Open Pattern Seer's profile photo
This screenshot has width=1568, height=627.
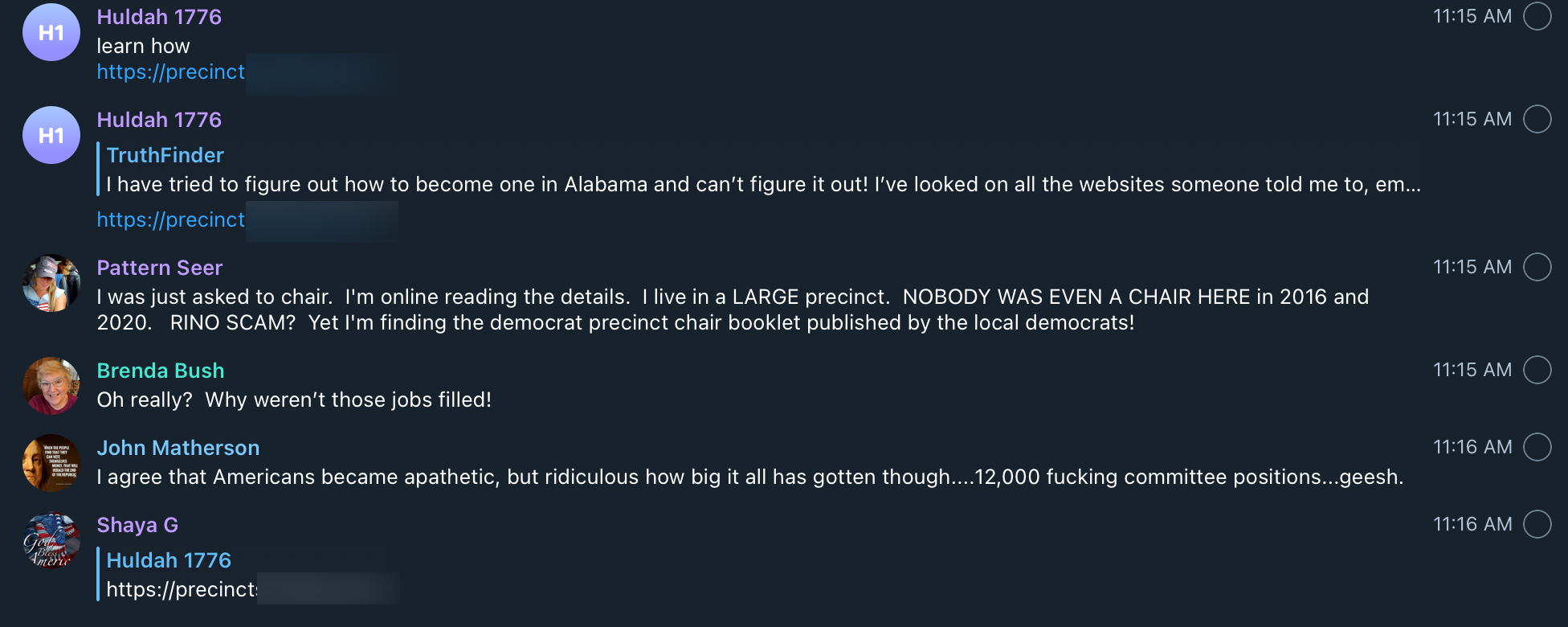tap(51, 283)
